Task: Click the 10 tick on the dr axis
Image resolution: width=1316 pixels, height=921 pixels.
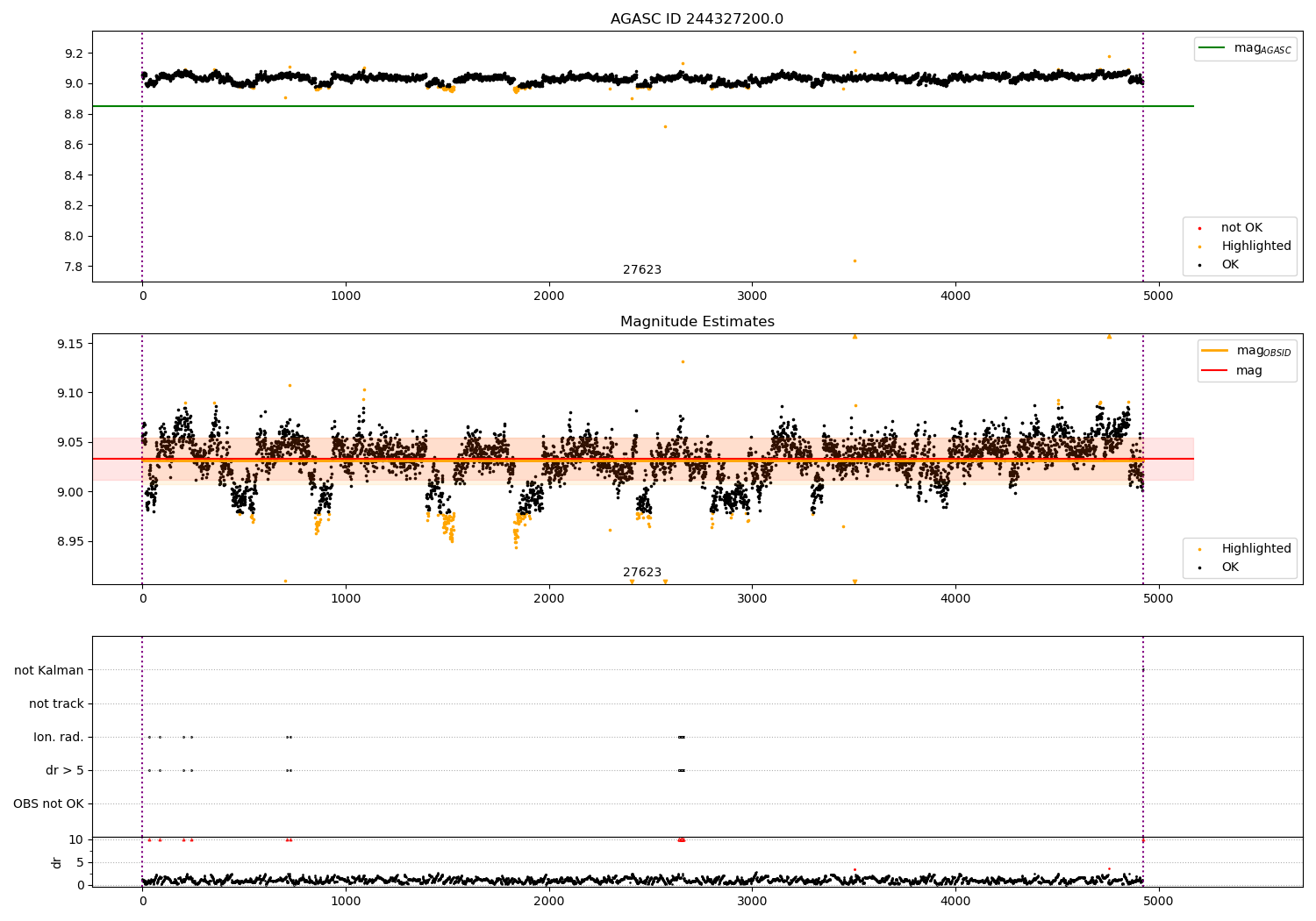Action: 76,840
